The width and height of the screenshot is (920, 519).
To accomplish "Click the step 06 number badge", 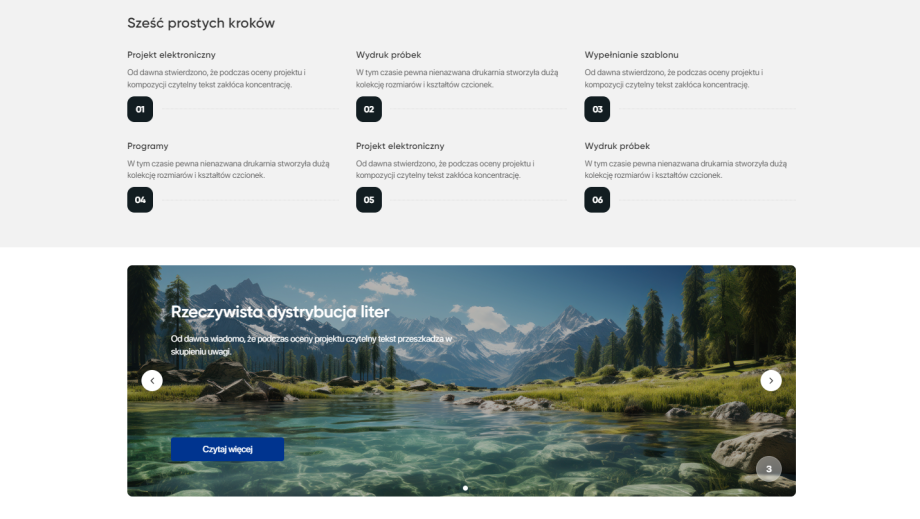I will tap(597, 200).
